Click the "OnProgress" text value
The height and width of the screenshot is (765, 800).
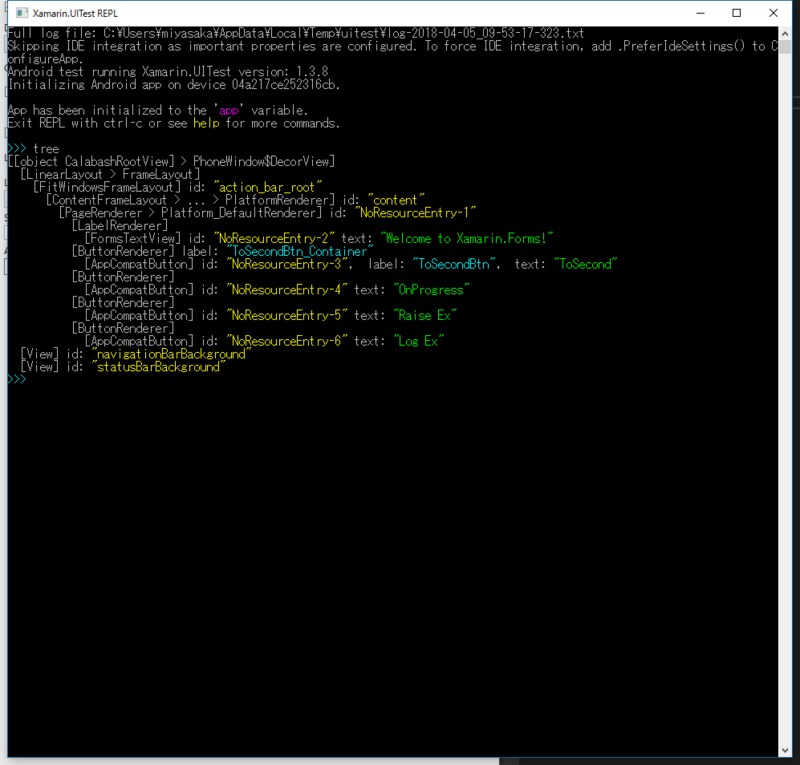point(431,290)
